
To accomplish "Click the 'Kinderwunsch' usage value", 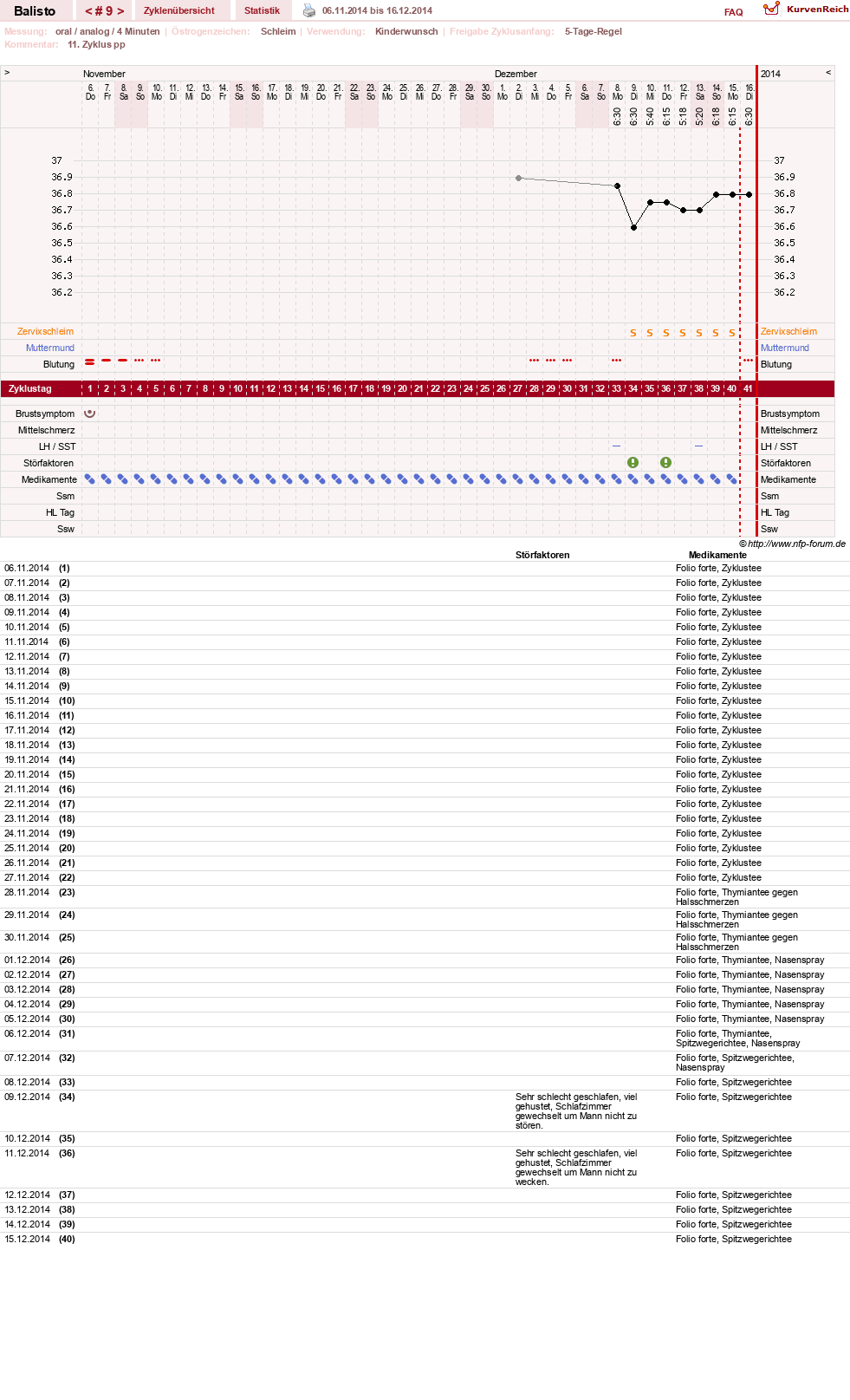I will (x=406, y=31).
